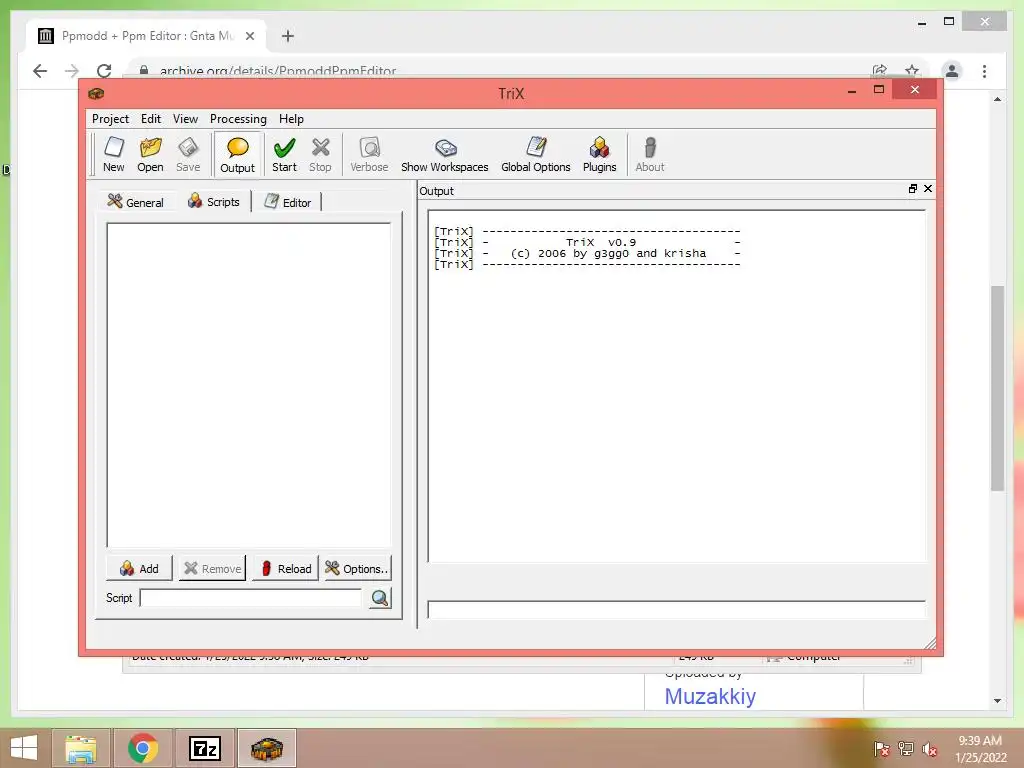1024x768 pixels.
Task: Toggle the Output panel toolbar button
Action: pyautogui.click(x=238, y=155)
